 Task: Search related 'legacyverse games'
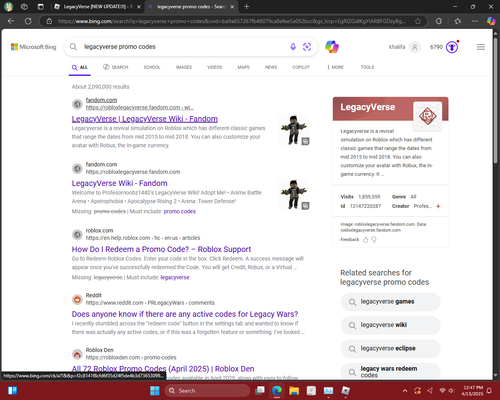coord(390,302)
